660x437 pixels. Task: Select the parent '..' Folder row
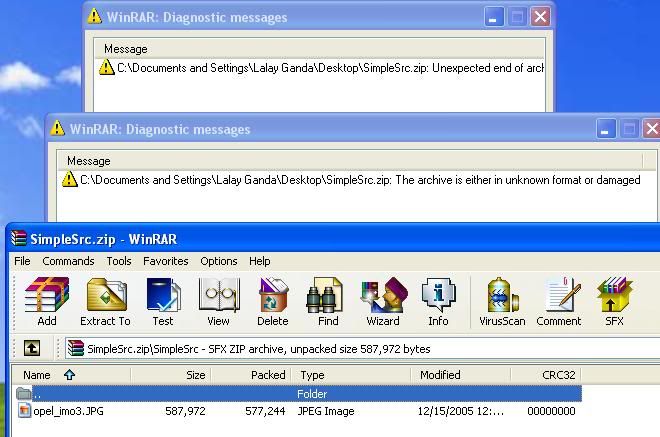(298, 394)
